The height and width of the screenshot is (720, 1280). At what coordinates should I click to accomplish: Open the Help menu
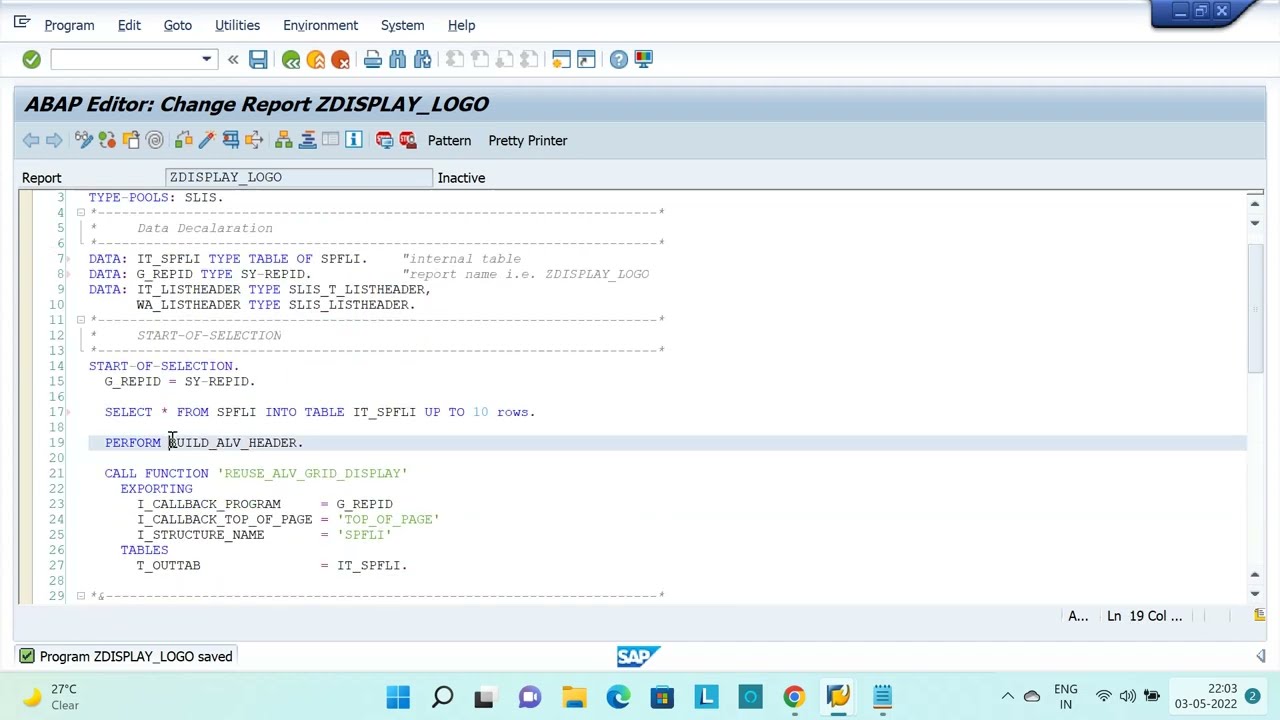tap(461, 25)
